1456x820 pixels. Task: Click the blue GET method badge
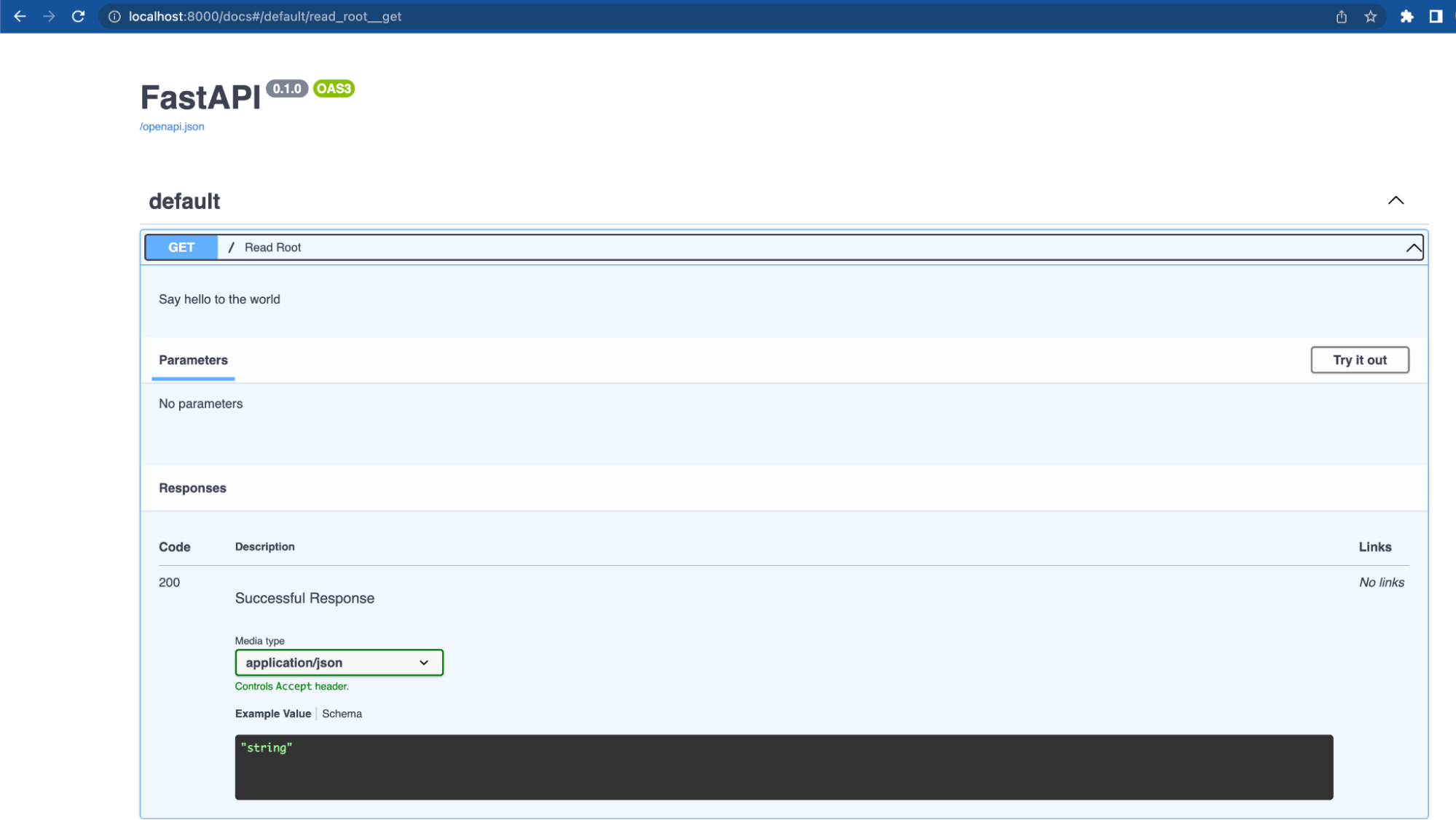(x=181, y=248)
